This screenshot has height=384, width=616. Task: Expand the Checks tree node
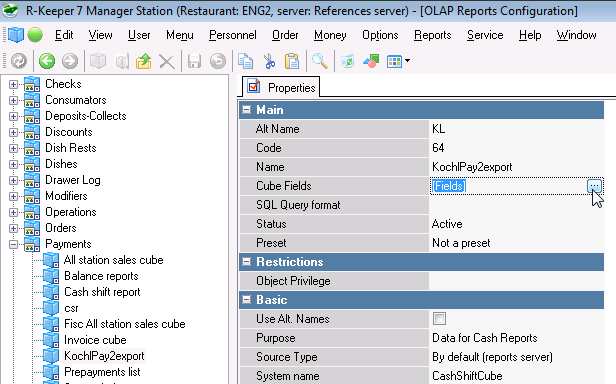click(13, 85)
